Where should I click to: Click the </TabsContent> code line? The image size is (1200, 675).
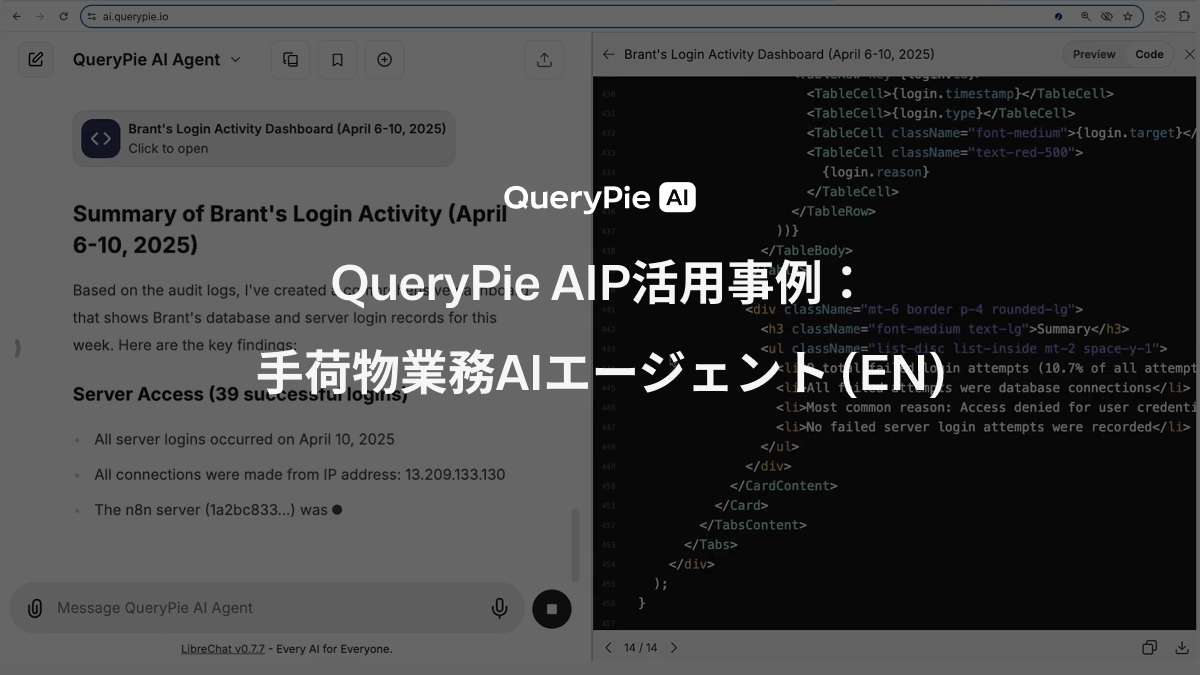click(752, 524)
